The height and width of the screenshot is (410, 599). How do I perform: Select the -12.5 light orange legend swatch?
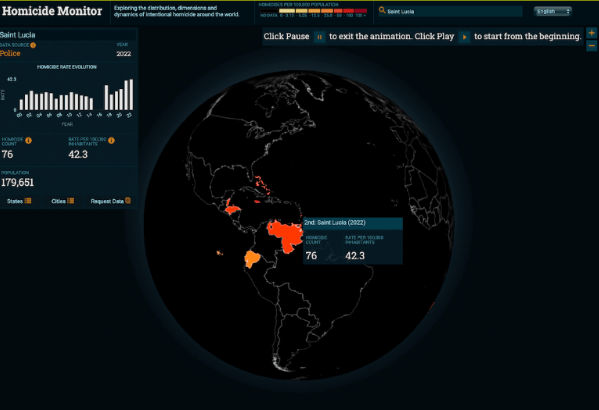pos(314,11)
